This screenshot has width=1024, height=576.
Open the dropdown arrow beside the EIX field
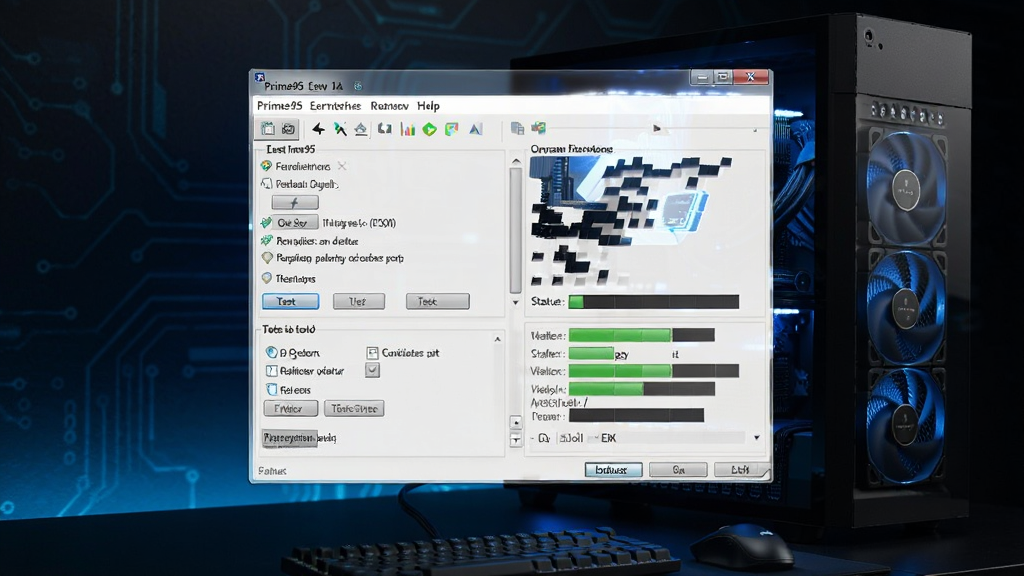pos(756,438)
